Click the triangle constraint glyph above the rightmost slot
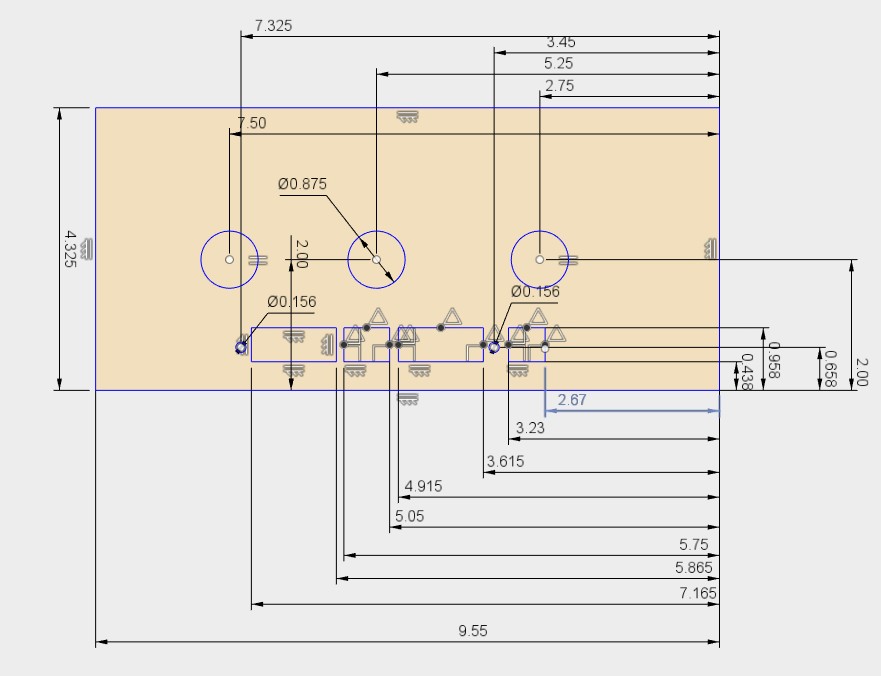881x676 pixels. click(x=537, y=316)
